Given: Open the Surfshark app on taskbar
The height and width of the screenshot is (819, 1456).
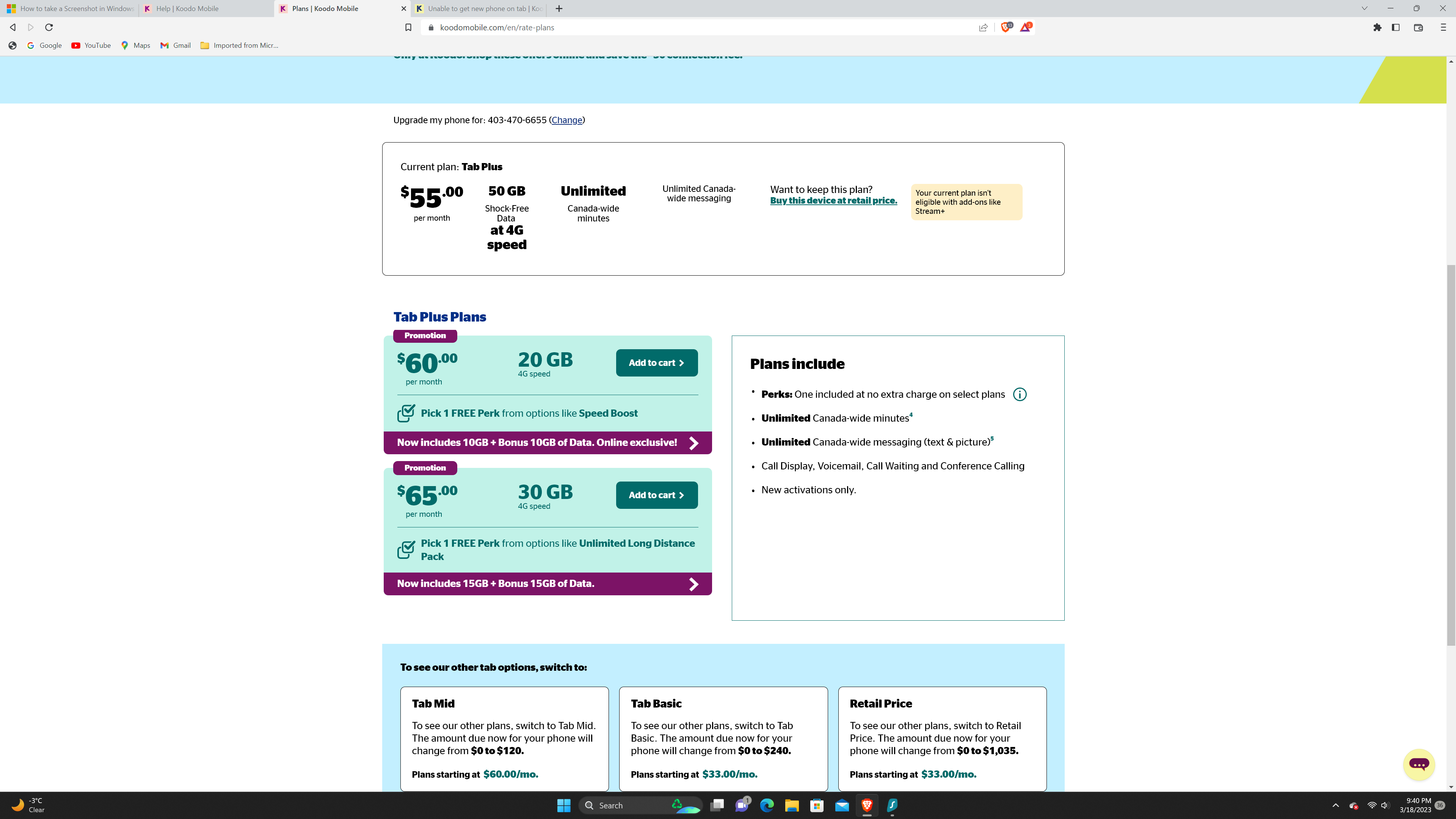Looking at the screenshot, I should click(x=892, y=805).
